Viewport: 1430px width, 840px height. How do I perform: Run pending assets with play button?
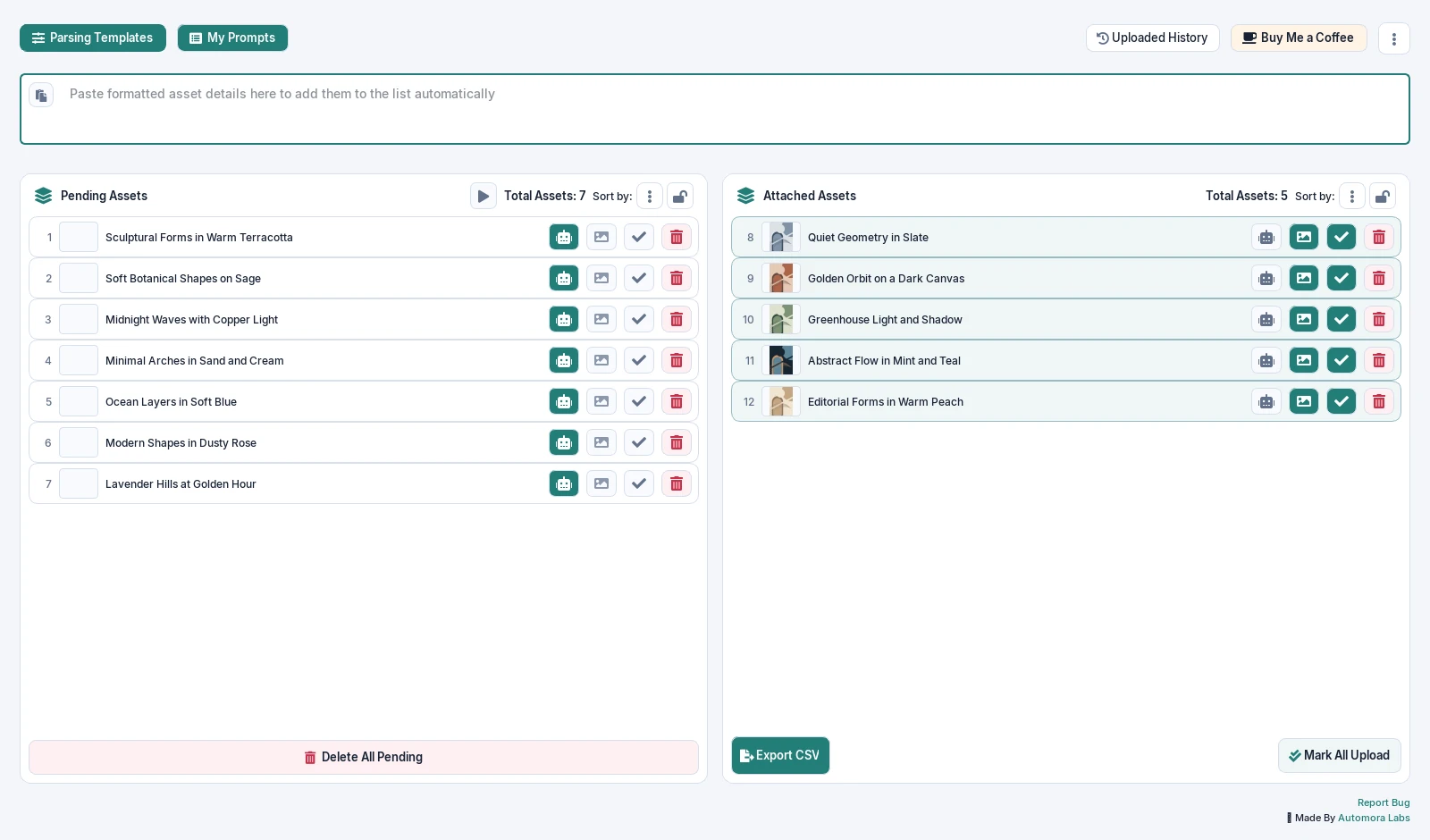[x=484, y=196]
